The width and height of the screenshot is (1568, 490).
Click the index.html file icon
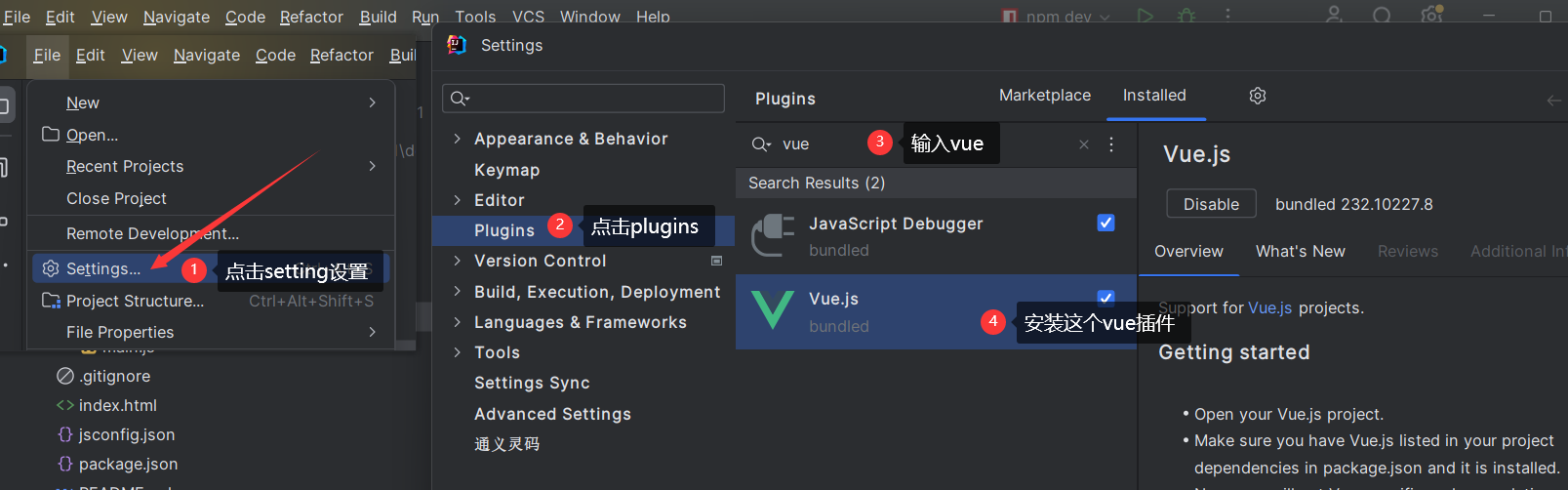pos(65,405)
